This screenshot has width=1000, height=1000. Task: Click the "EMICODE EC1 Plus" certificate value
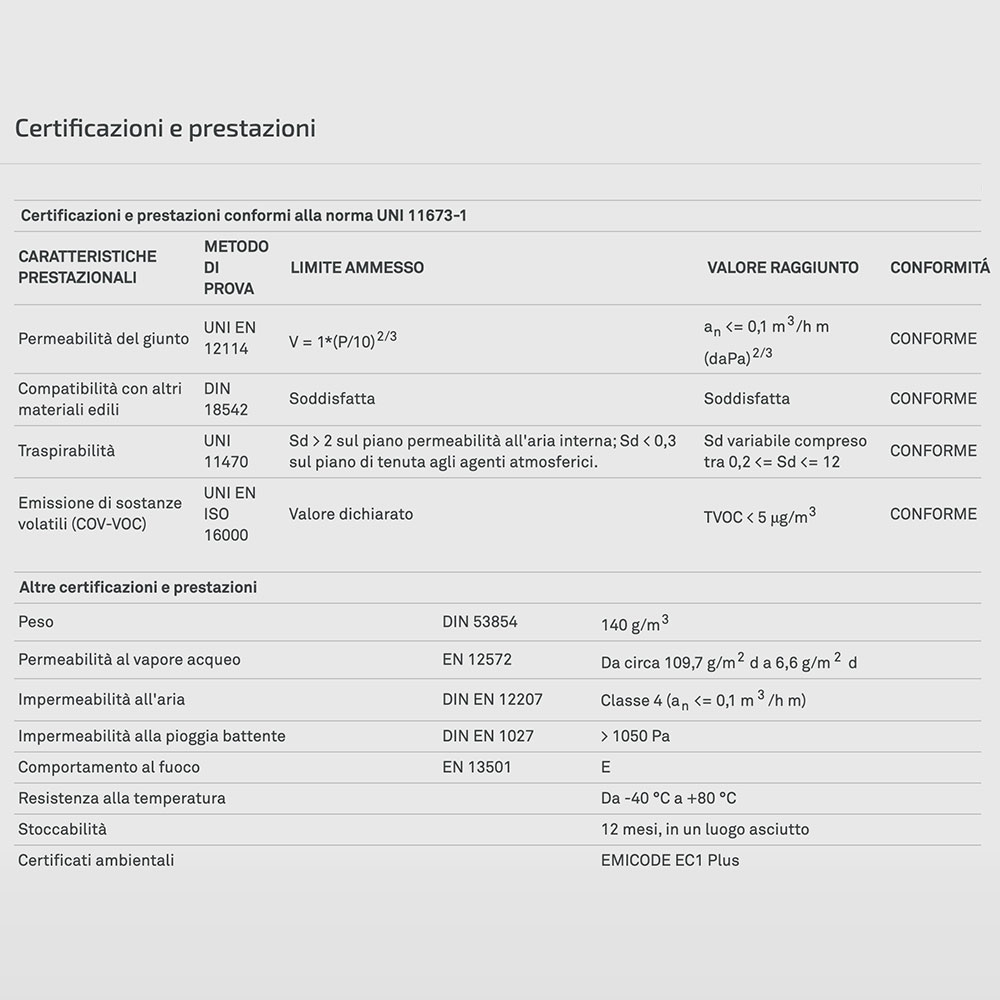tap(669, 860)
